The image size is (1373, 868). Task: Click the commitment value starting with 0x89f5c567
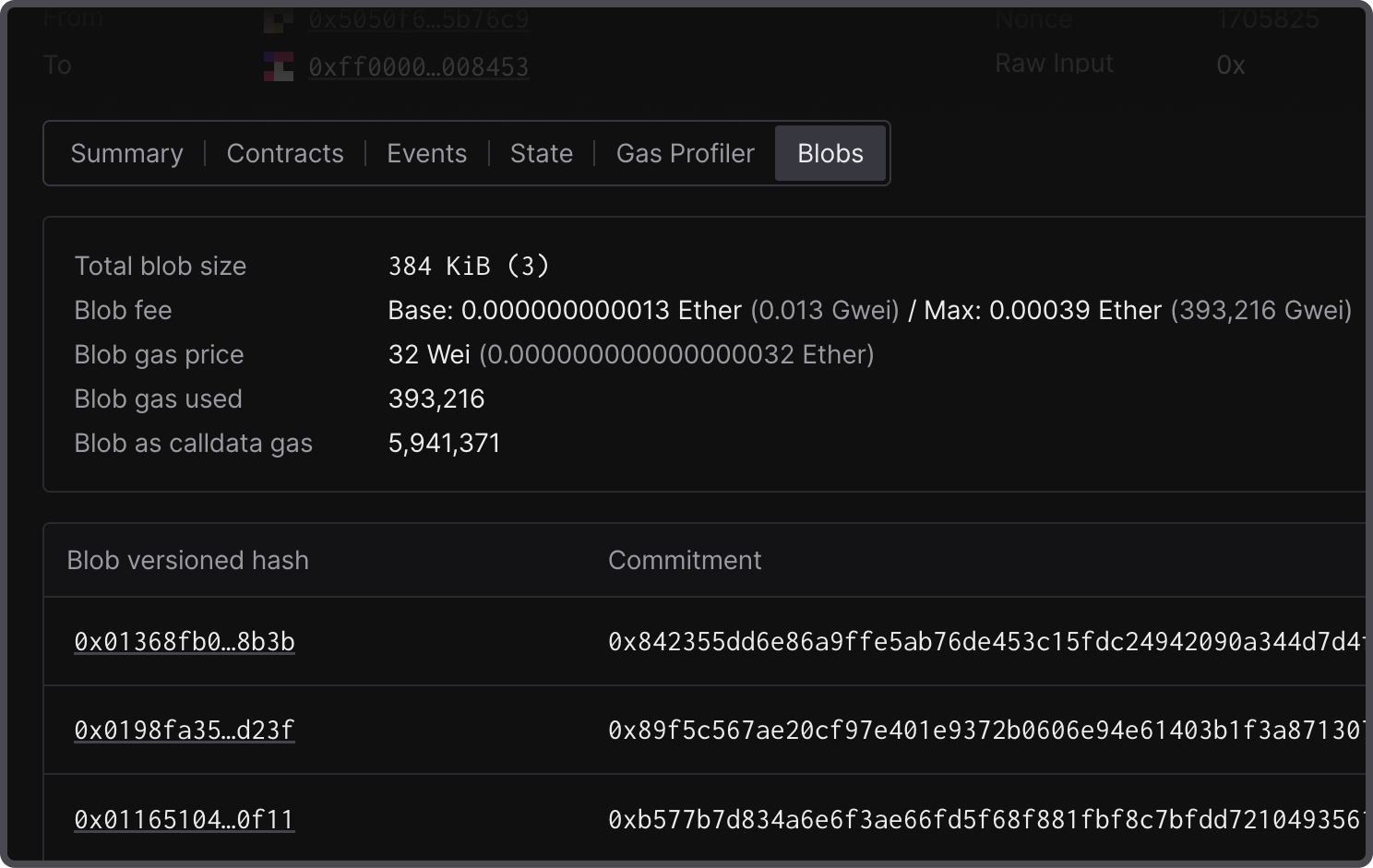(x=984, y=730)
